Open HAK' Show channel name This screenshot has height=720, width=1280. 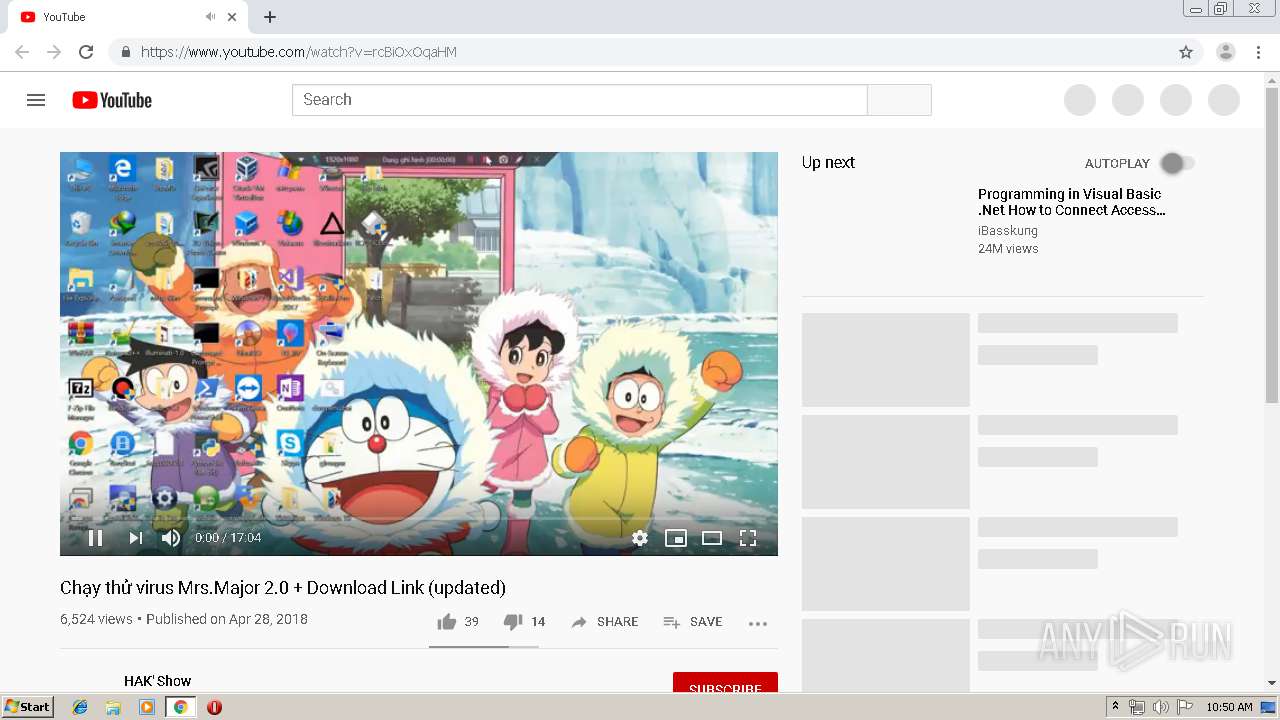point(158,681)
